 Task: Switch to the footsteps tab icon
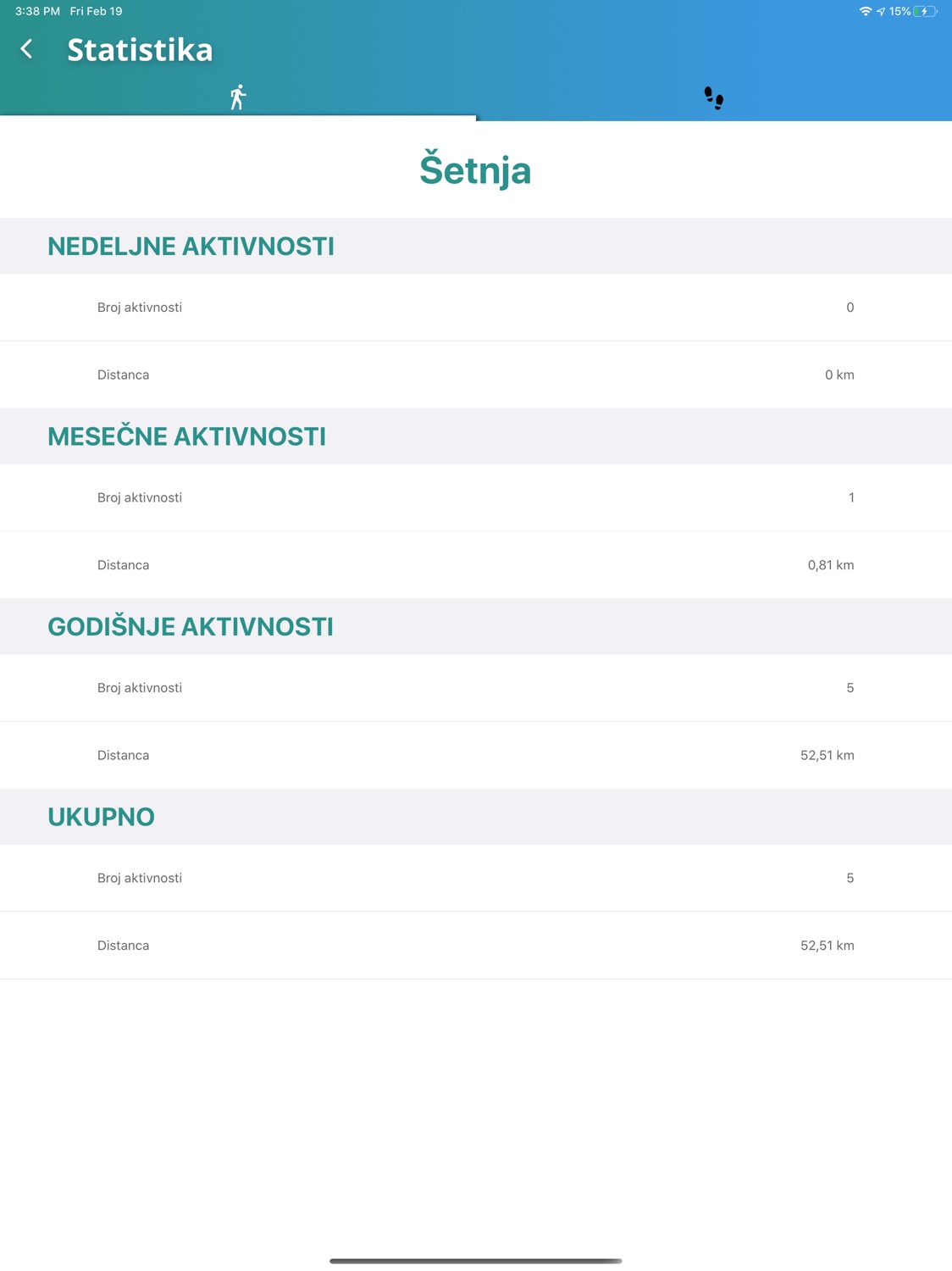(714, 98)
